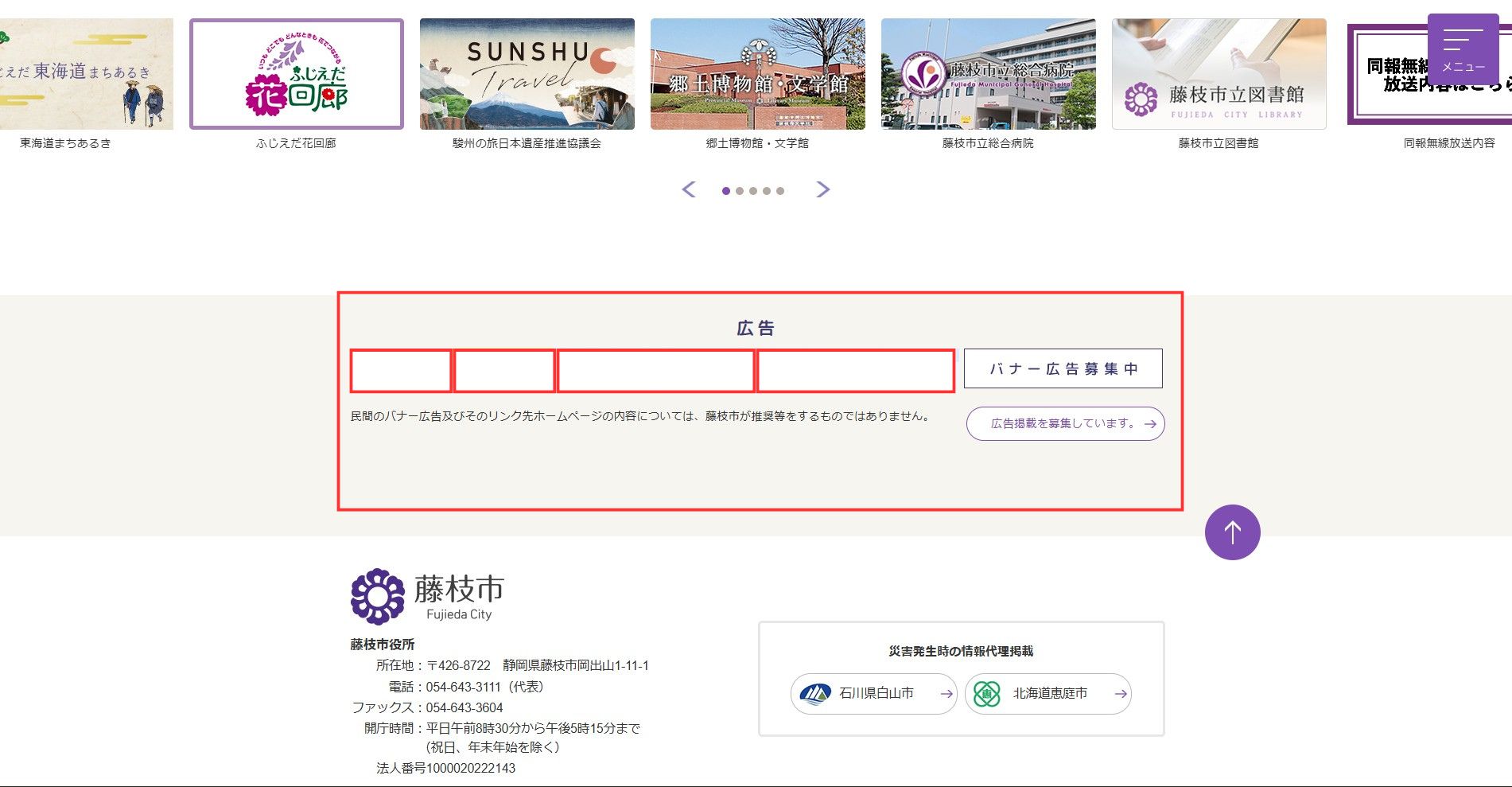Image resolution: width=1512 pixels, height=787 pixels.
Task: Open the SUNSHU Travel banner
Action: (x=527, y=74)
